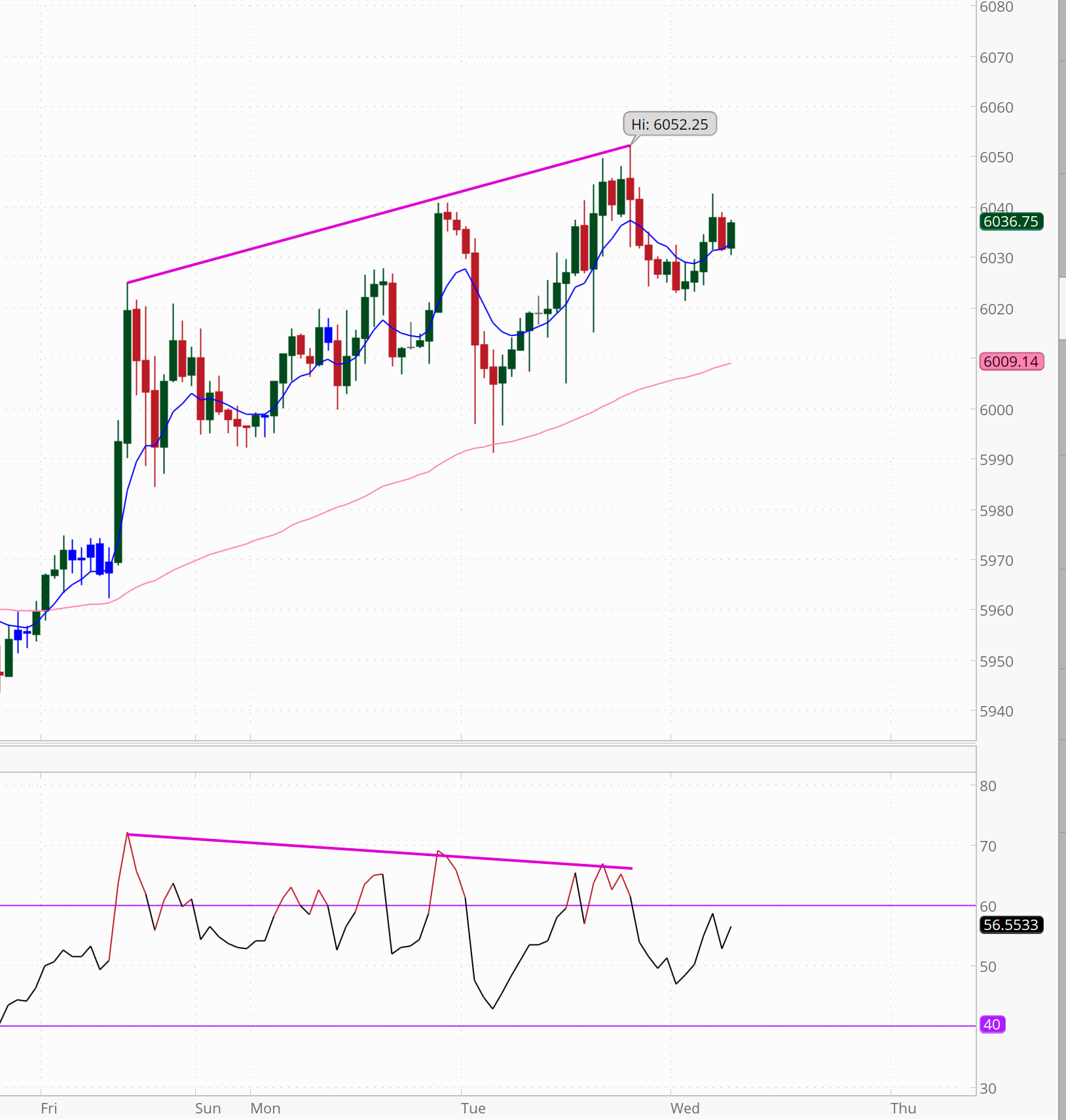
Task: Click the 5980 price axis label
Action: coord(997,511)
